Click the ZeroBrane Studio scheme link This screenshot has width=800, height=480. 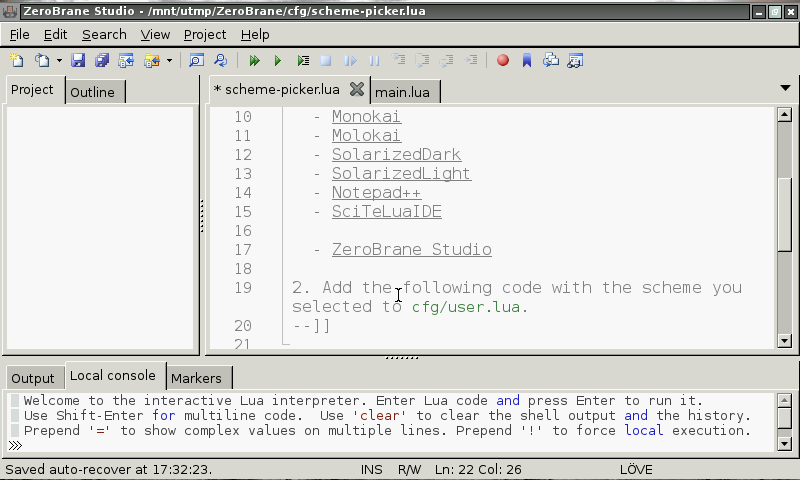pyautogui.click(x=412, y=249)
